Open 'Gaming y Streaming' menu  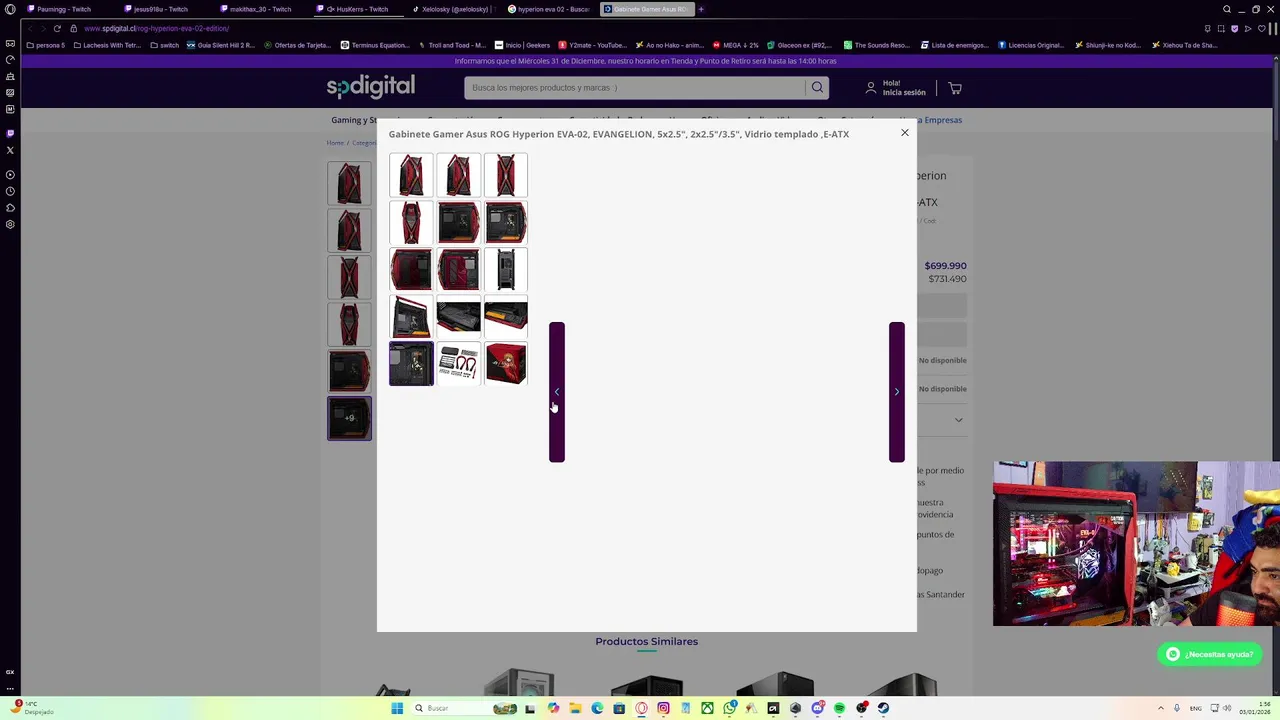click(354, 120)
